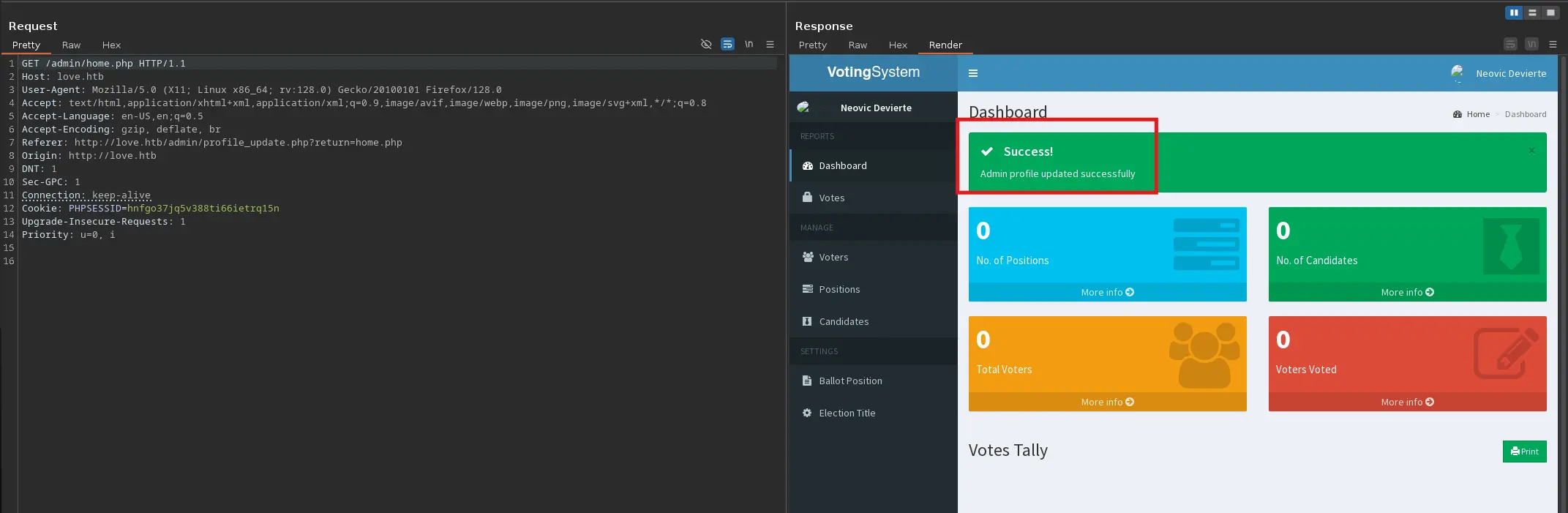
Task: Click More info under No. of Positions
Action: pos(1107,292)
